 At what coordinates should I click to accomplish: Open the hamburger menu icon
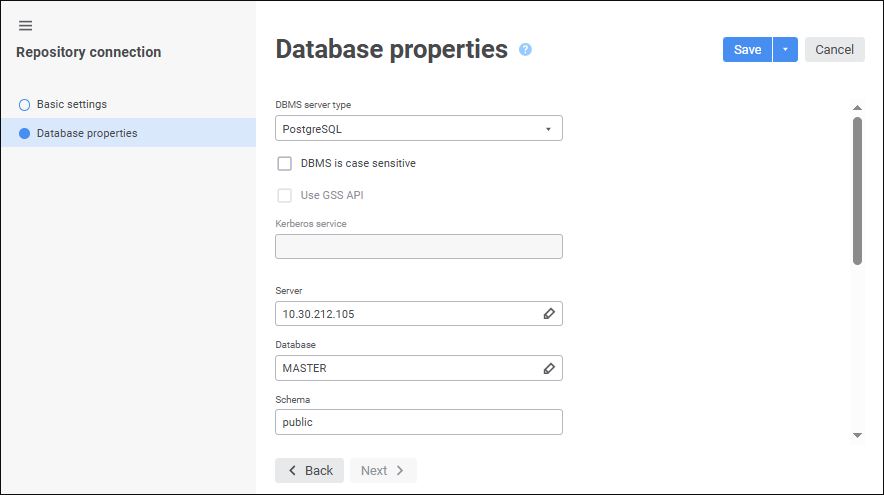(x=26, y=25)
